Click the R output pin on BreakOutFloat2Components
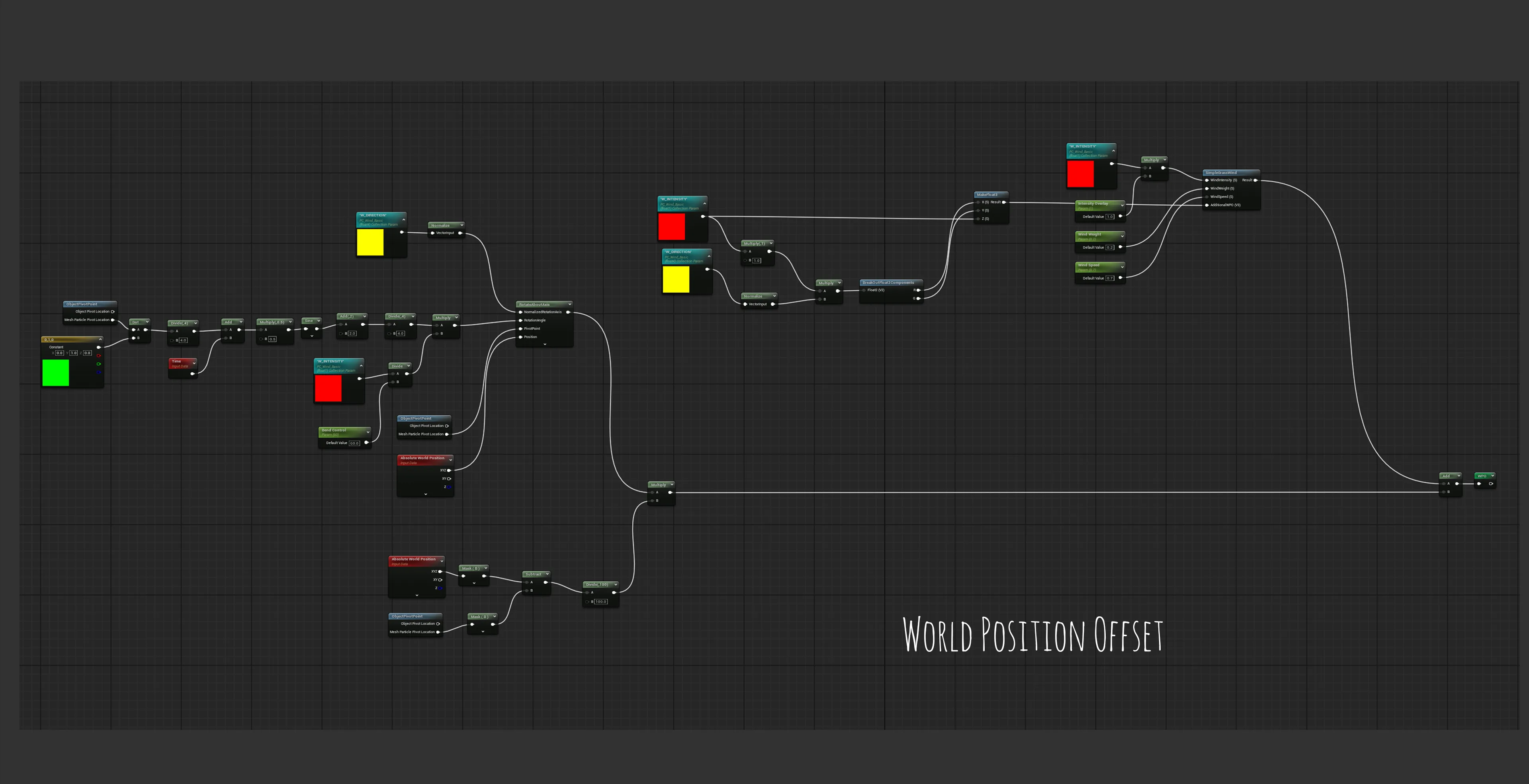 [x=918, y=290]
